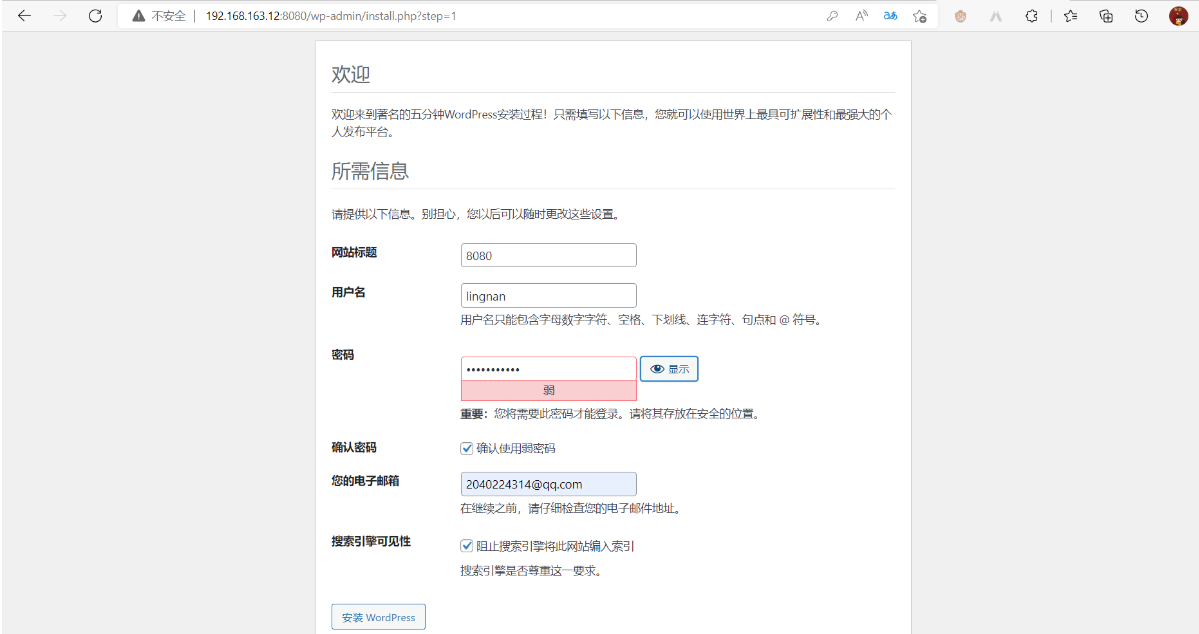Toggle the 显示 password visibility button
1199x634 pixels.
click(x=668, y=368)
